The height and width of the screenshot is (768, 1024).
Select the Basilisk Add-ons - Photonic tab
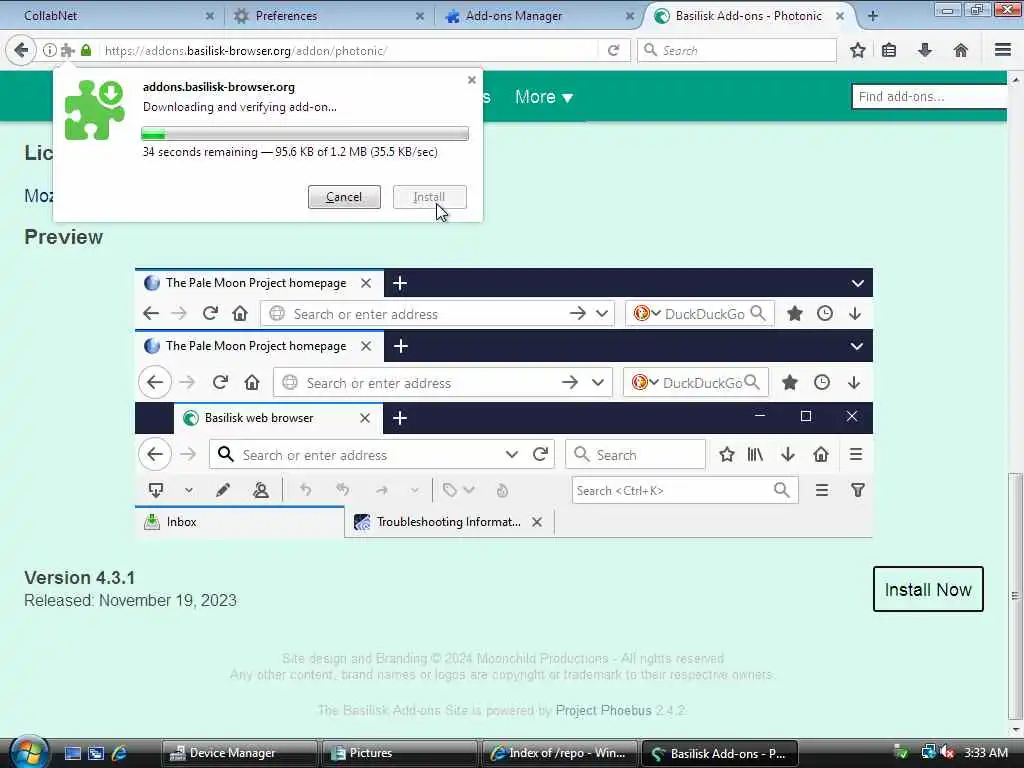pos(748,16)
